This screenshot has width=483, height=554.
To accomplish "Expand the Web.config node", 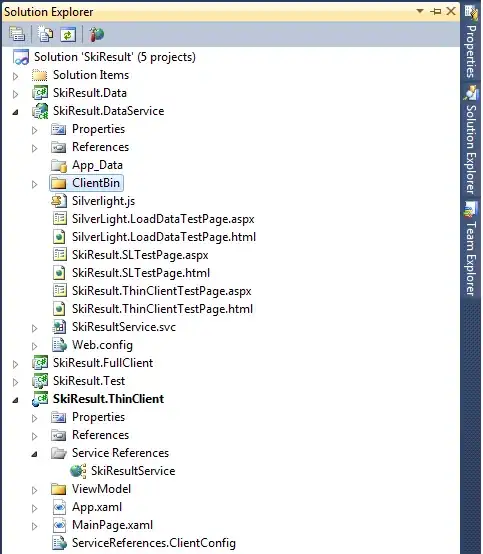I will coord(34,346).
